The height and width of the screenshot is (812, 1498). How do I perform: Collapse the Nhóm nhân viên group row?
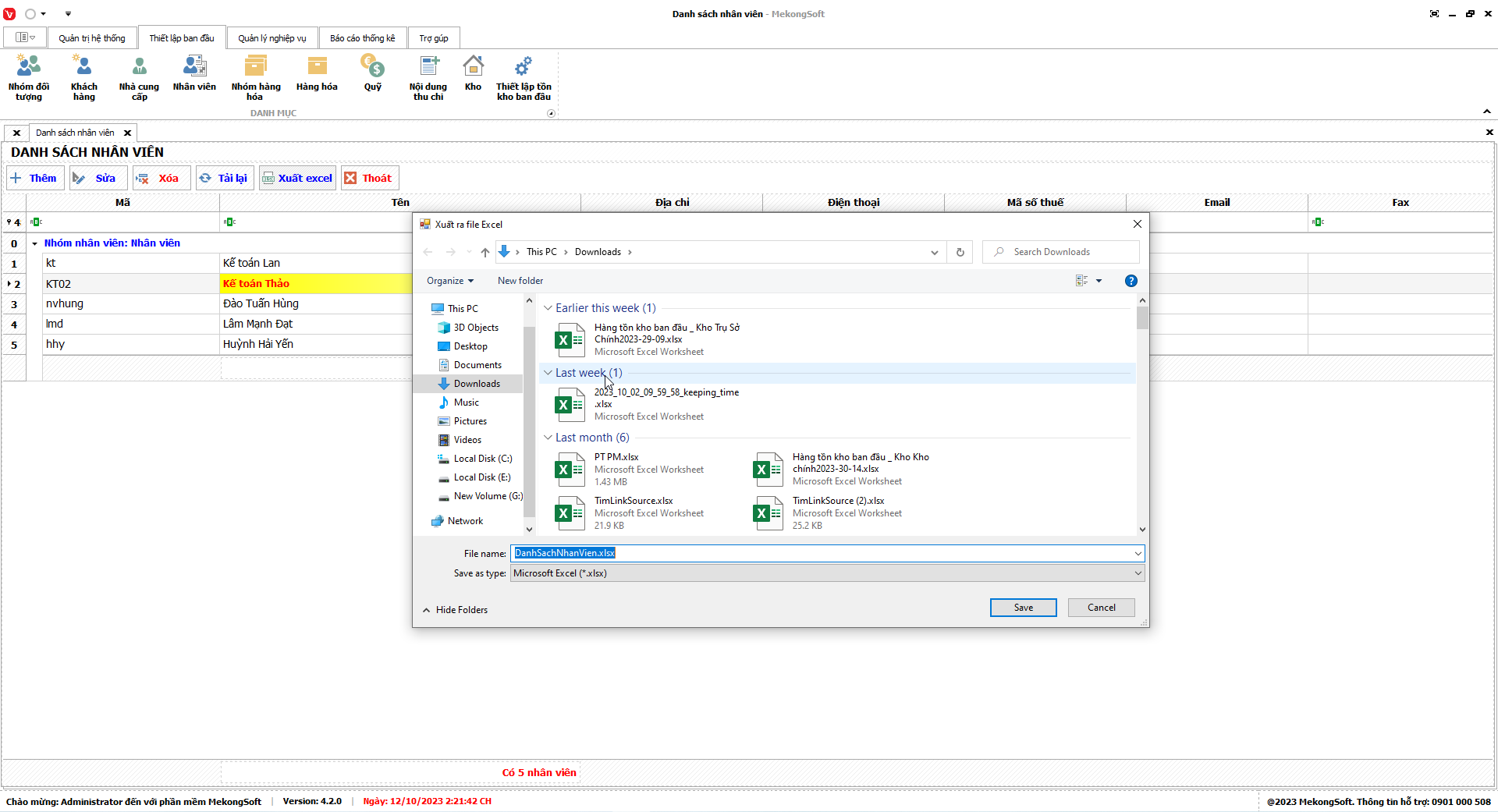click(35, 243)
